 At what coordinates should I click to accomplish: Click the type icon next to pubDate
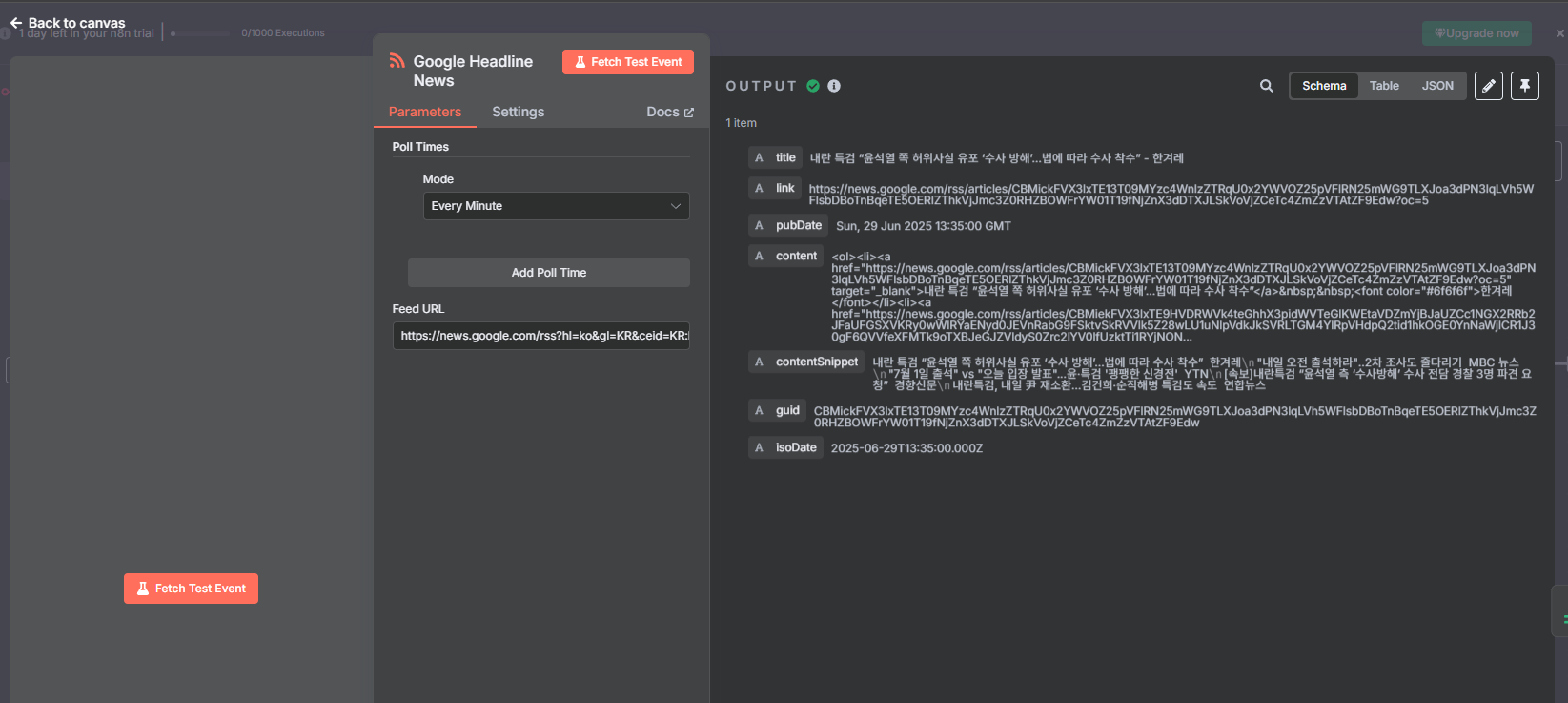(759, 226)
